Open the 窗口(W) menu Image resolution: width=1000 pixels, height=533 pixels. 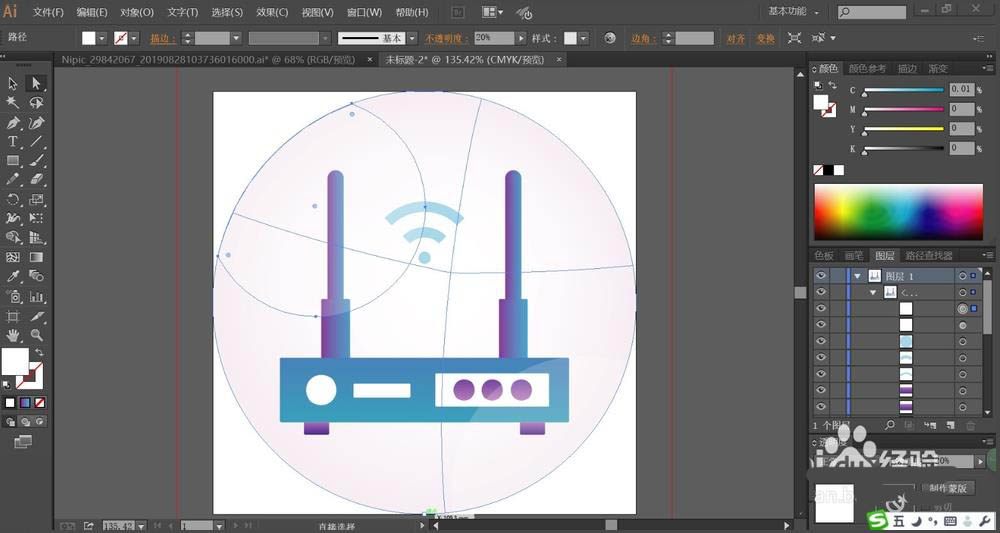(x=364, y=12)
